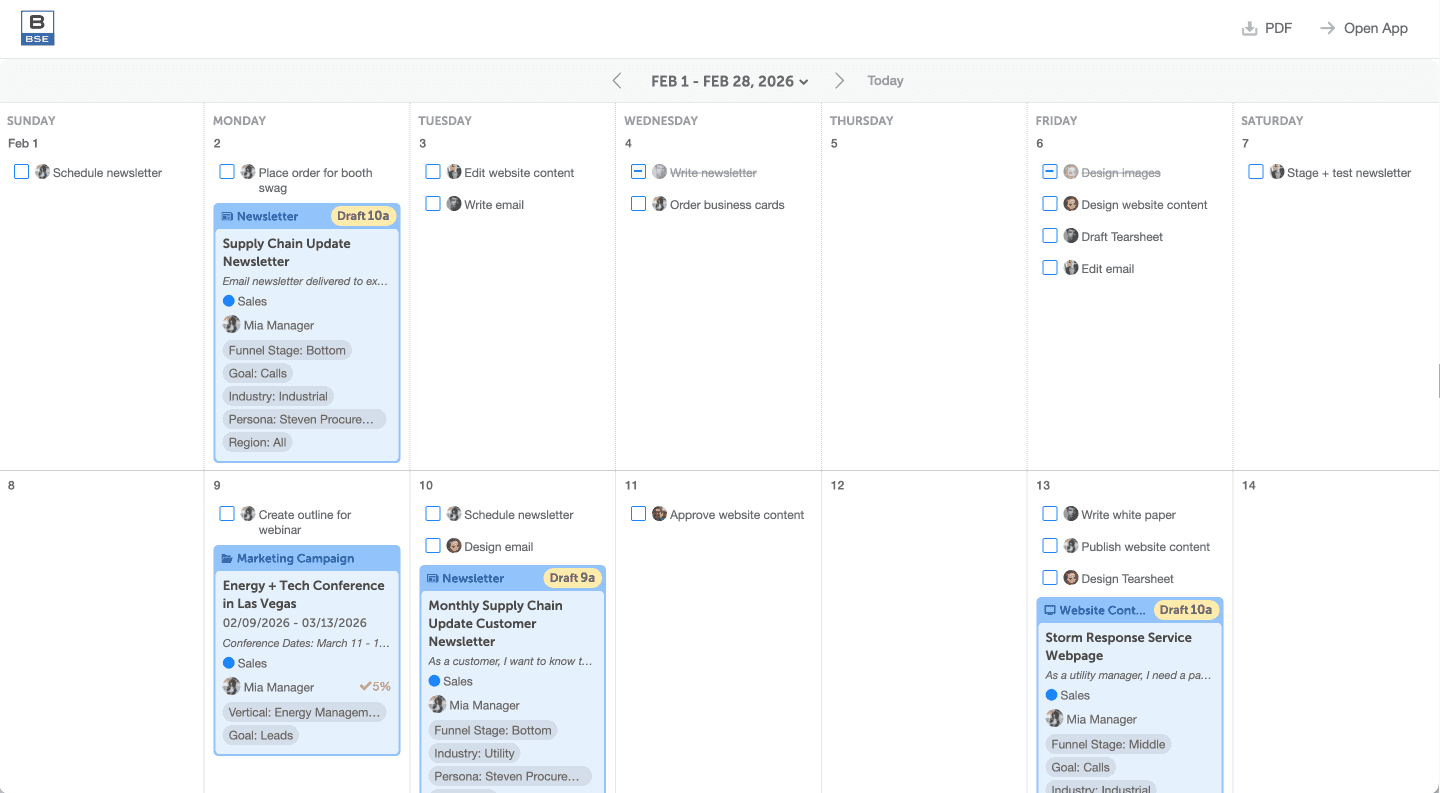Screen dimensions: 1440x793
Task: Click newsletter icon on Monthly Supply Chain card
Action: (433, 578)
